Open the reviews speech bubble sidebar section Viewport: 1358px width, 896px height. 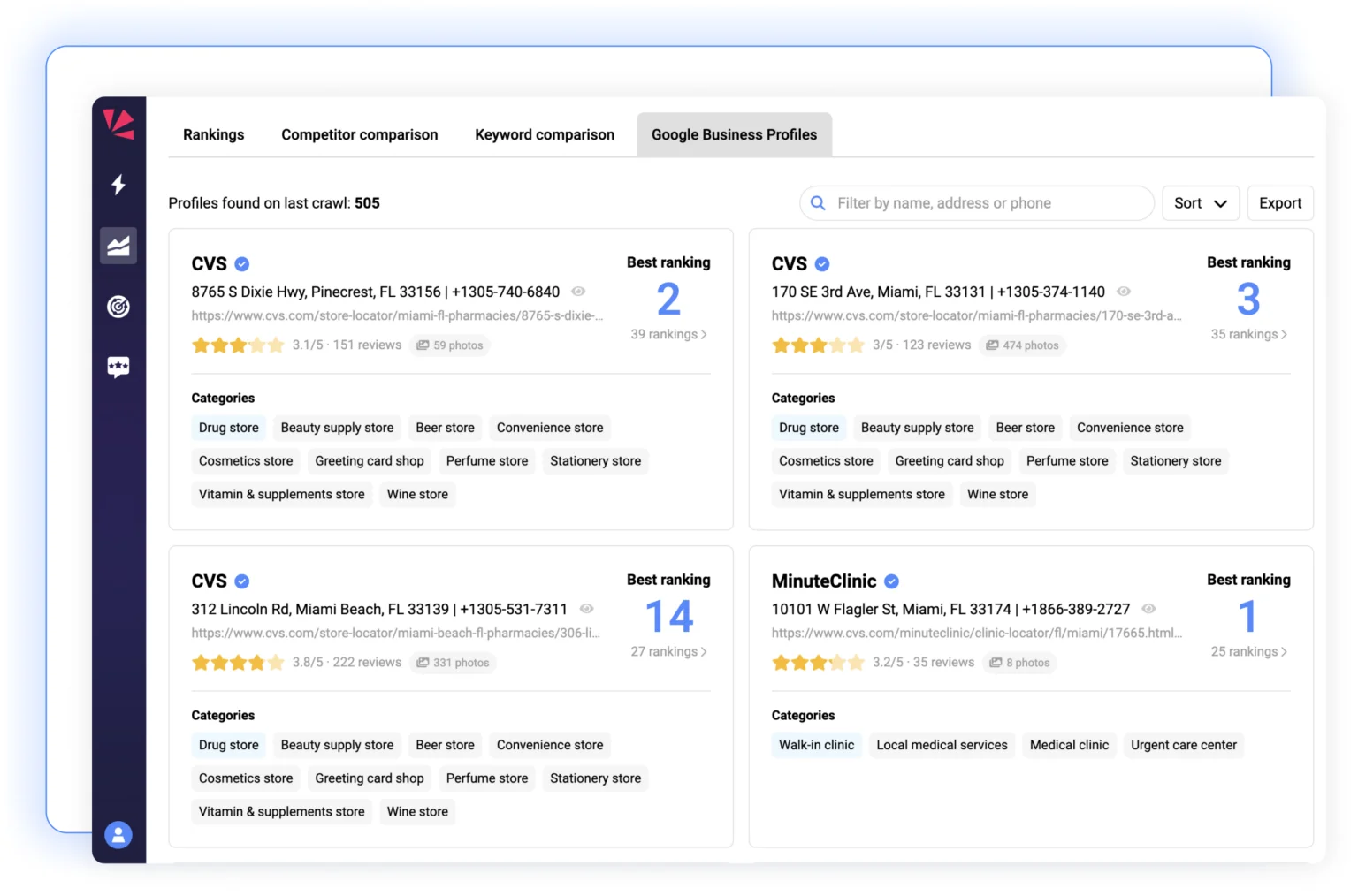pos(118,367)
